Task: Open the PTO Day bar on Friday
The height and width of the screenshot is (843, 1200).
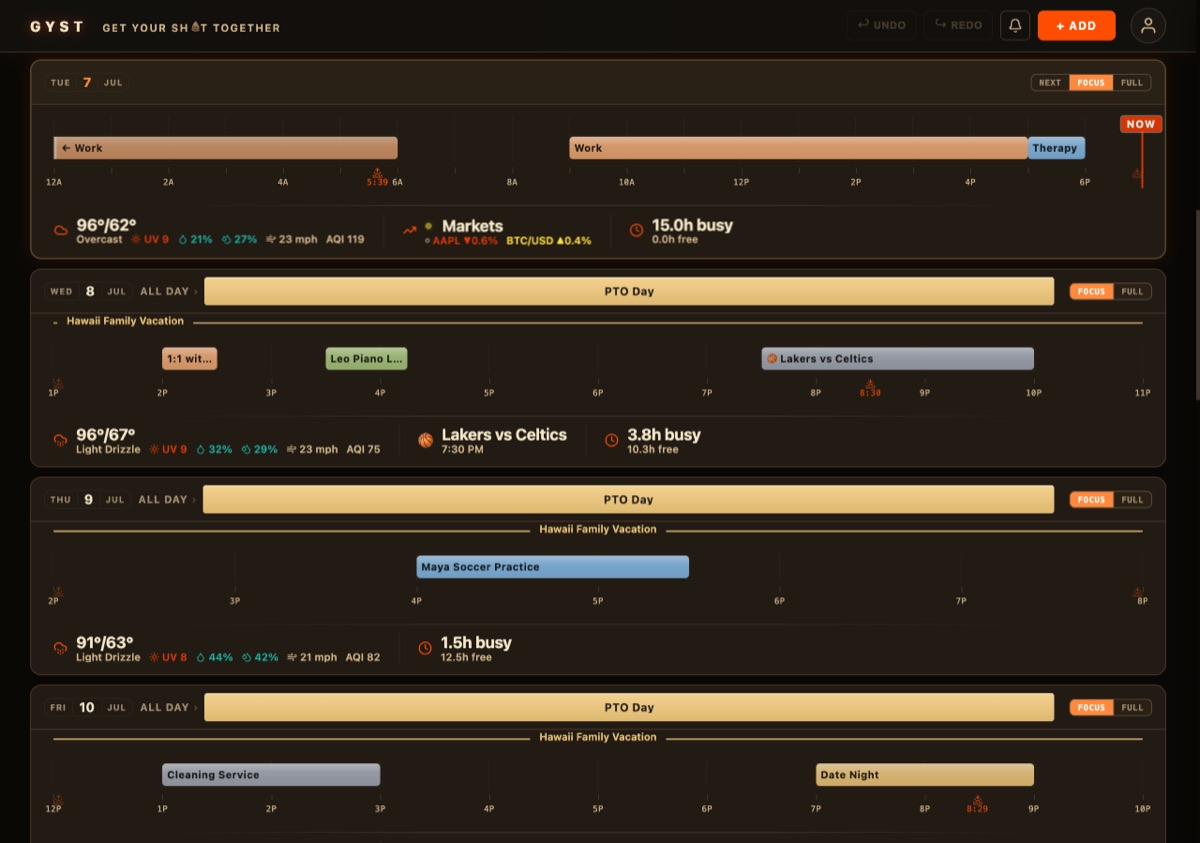Action: coord(629,707)
